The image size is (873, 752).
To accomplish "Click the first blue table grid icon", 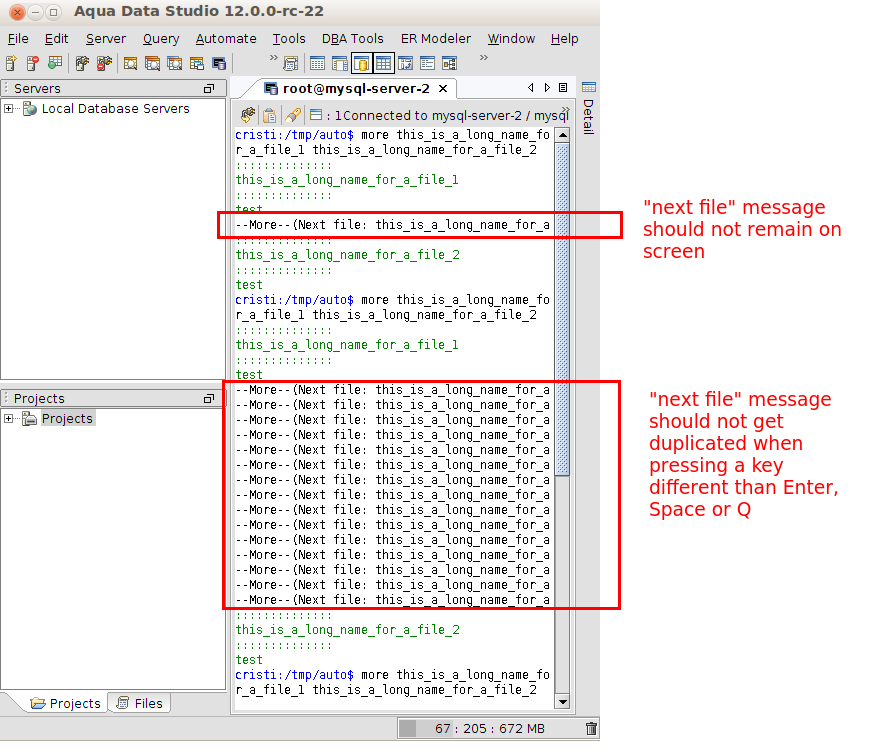I will click(x=317, y=63).
